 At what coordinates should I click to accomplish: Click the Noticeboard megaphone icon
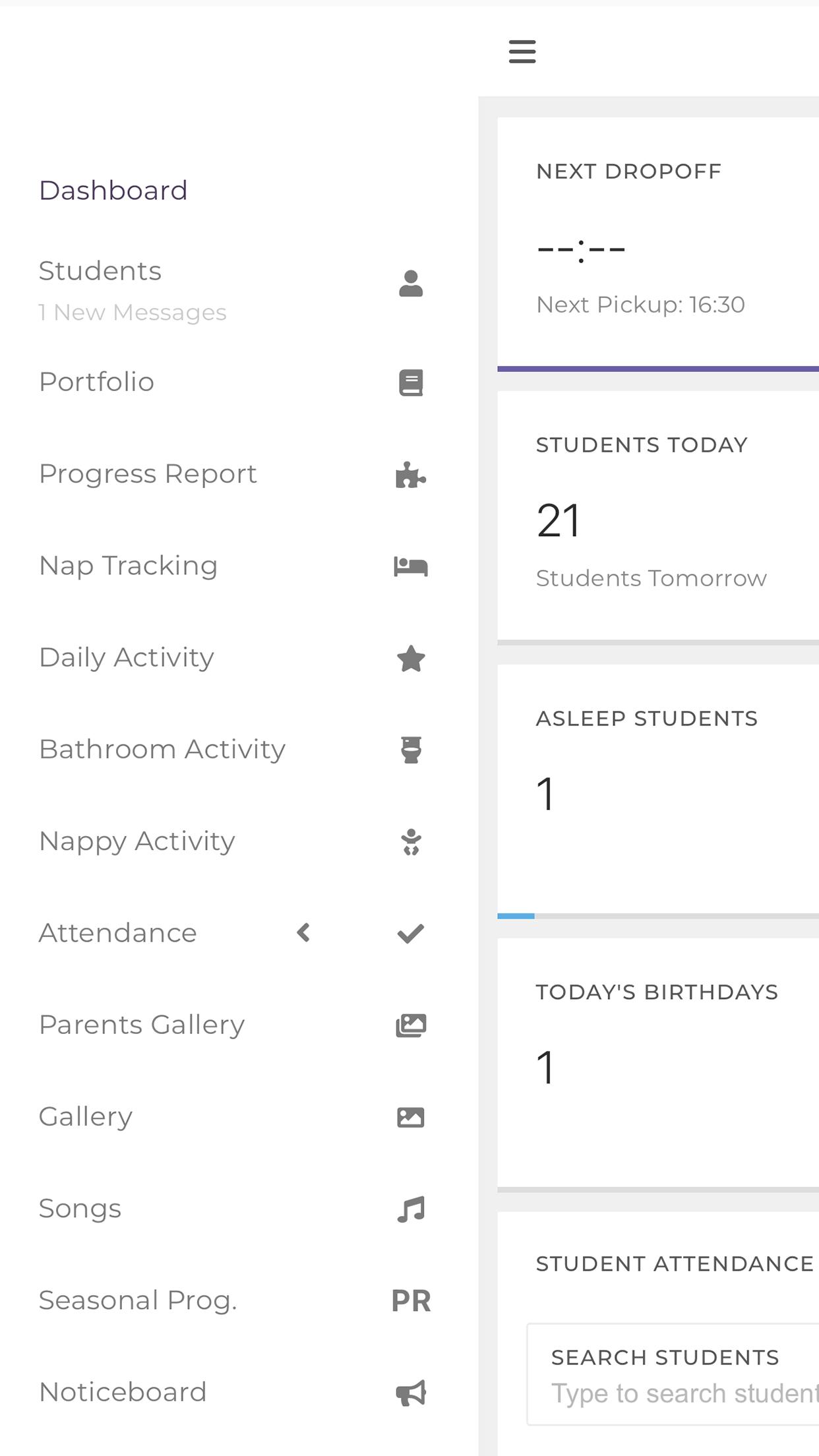point(411,1393)
